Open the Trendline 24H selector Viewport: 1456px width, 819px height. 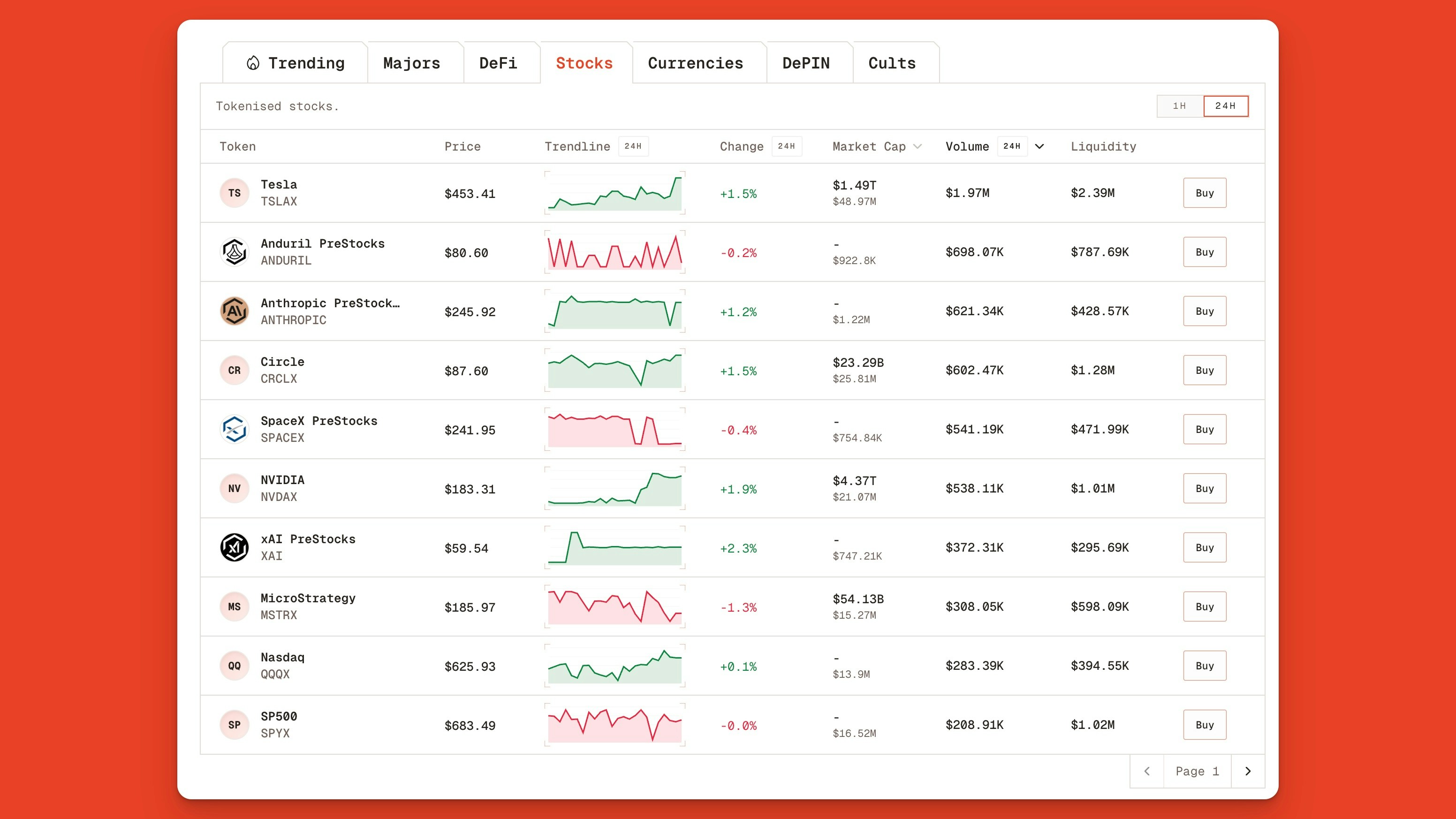[x=633, y=146]
